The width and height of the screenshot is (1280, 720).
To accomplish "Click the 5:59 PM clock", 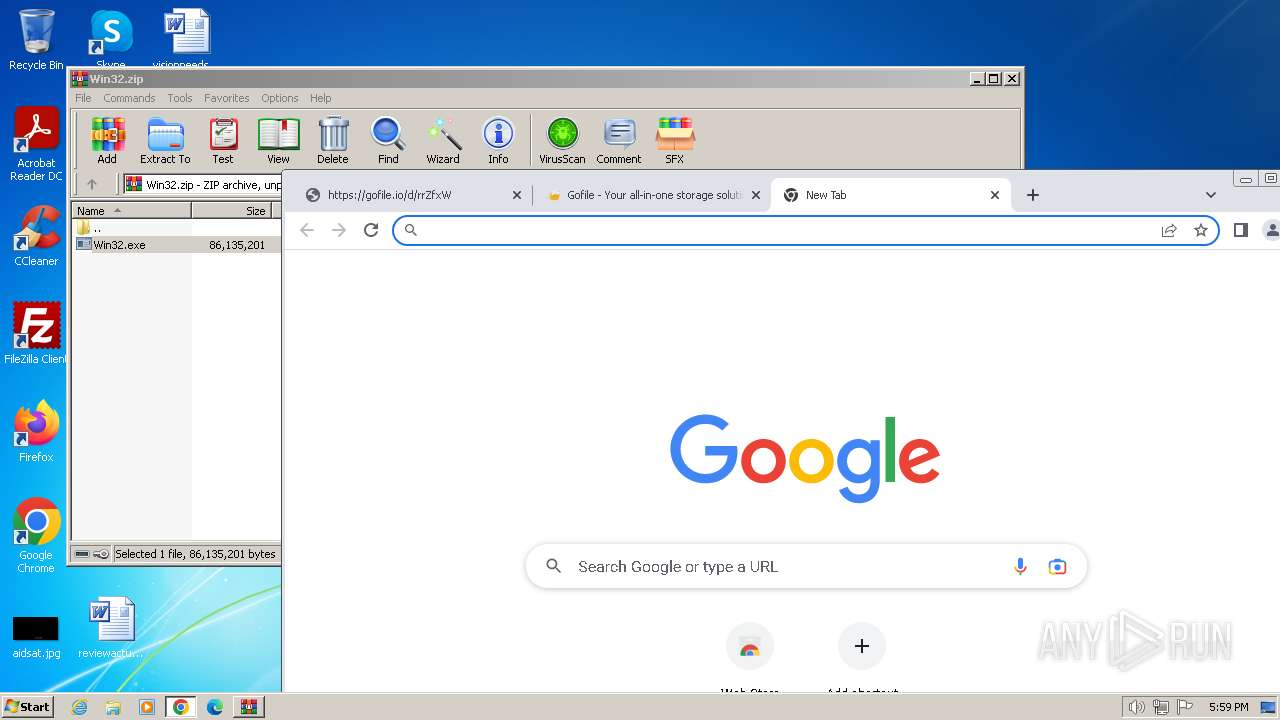I will tap(1229, 707).
